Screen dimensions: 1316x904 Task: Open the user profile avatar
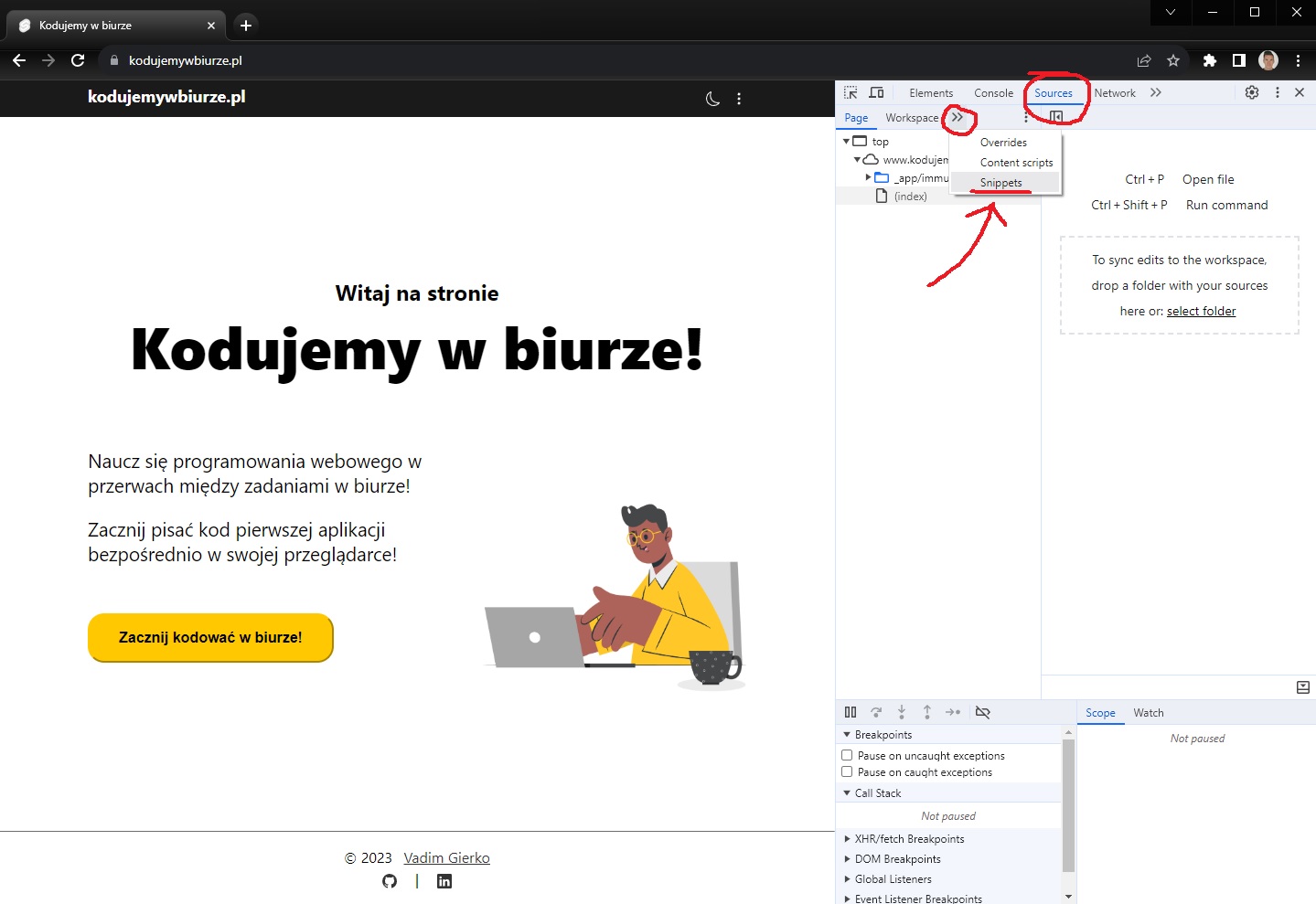1268,60
